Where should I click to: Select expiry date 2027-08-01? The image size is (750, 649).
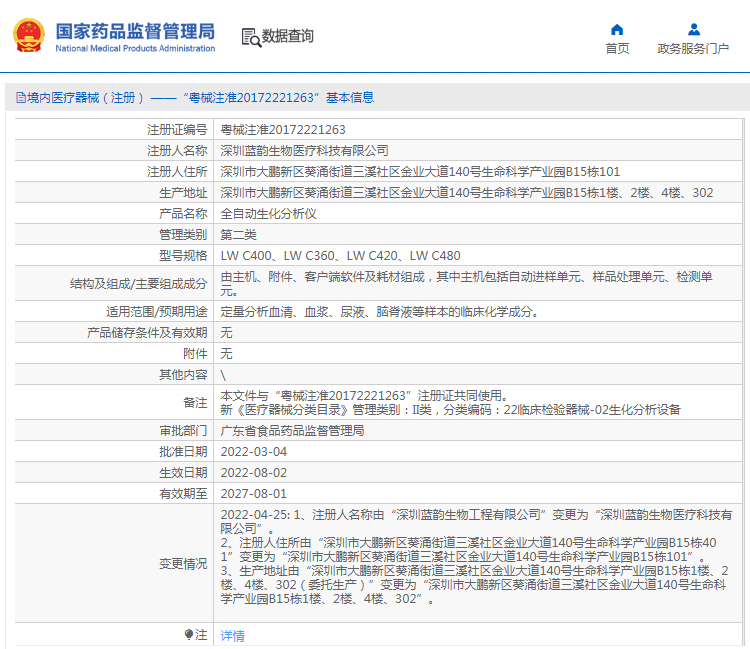[254, 494]
